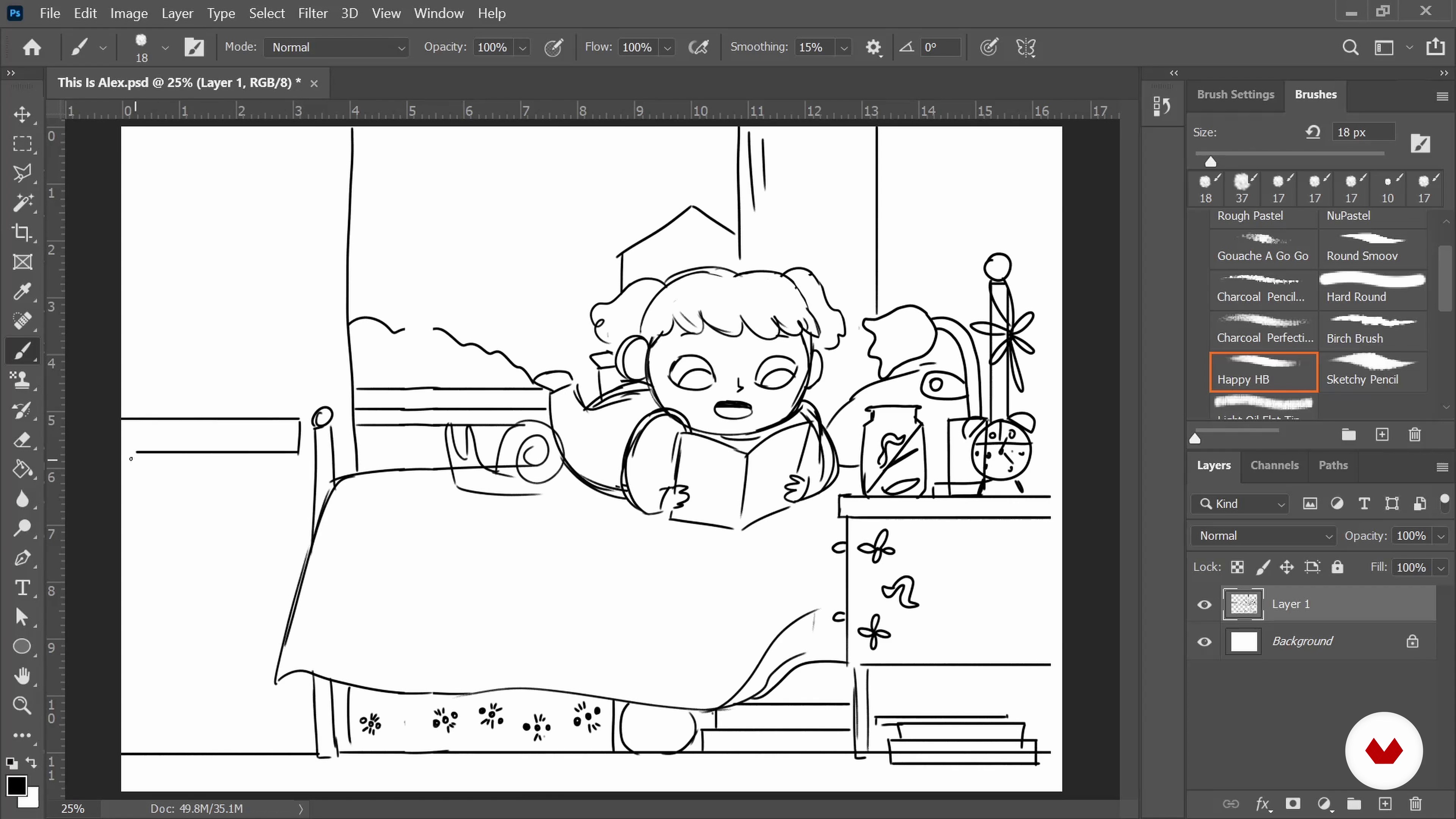Add a layer mask
This screenshot has height=819, width=1456.
pos(1293,804)
